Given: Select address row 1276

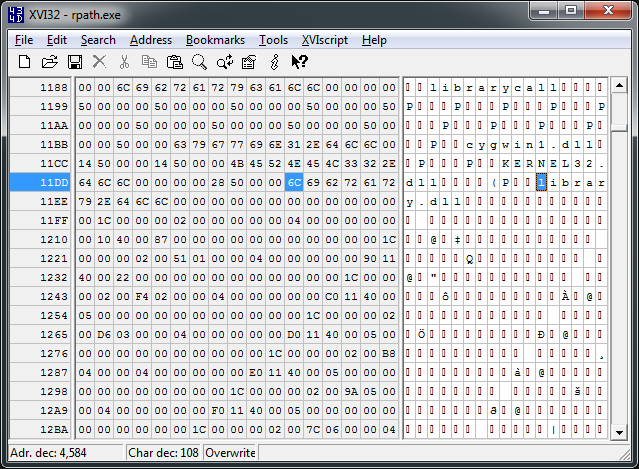Looking at the screenshot, I should coord(40,353).
